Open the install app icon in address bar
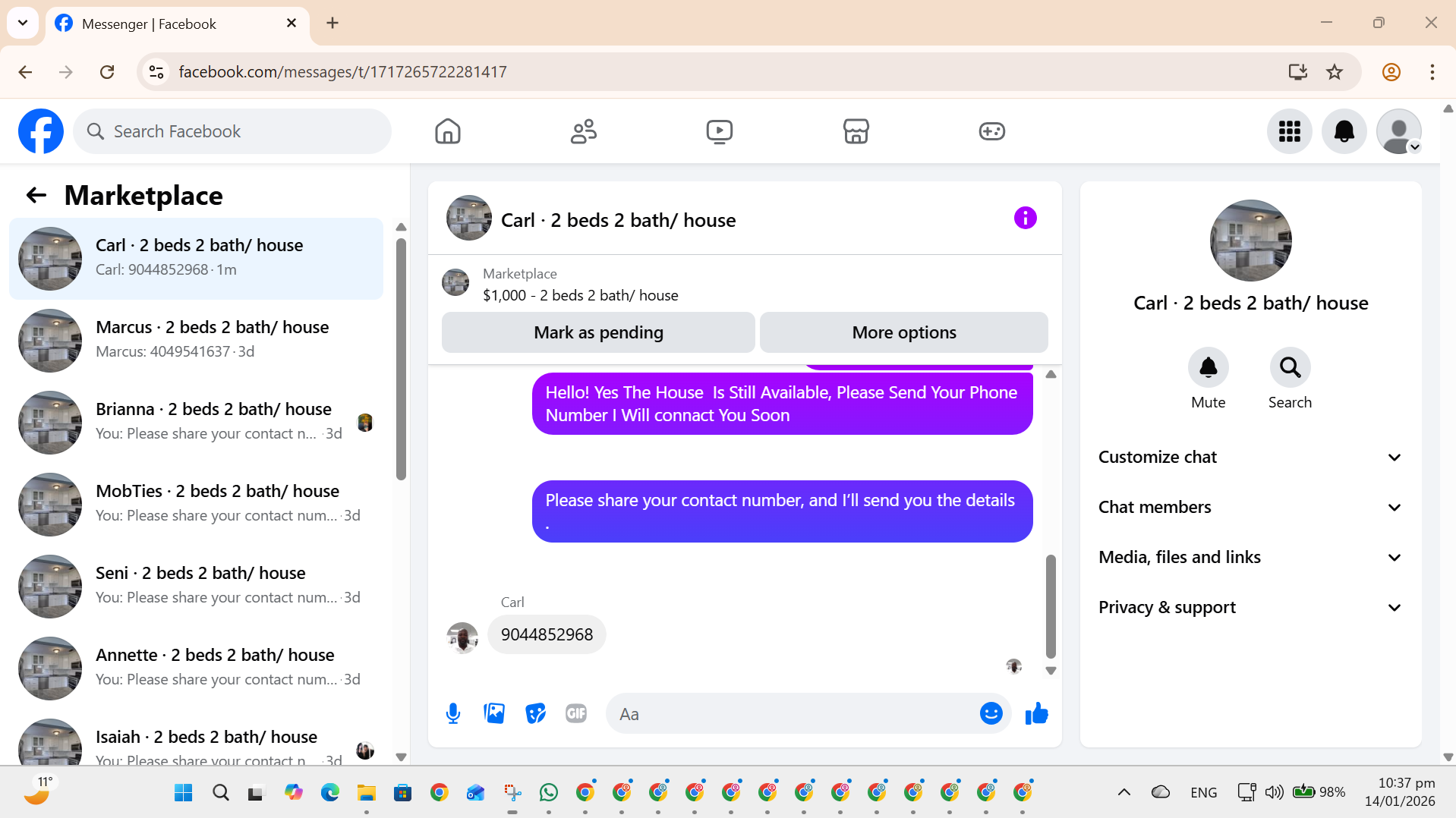 (x=1297, y=71)
